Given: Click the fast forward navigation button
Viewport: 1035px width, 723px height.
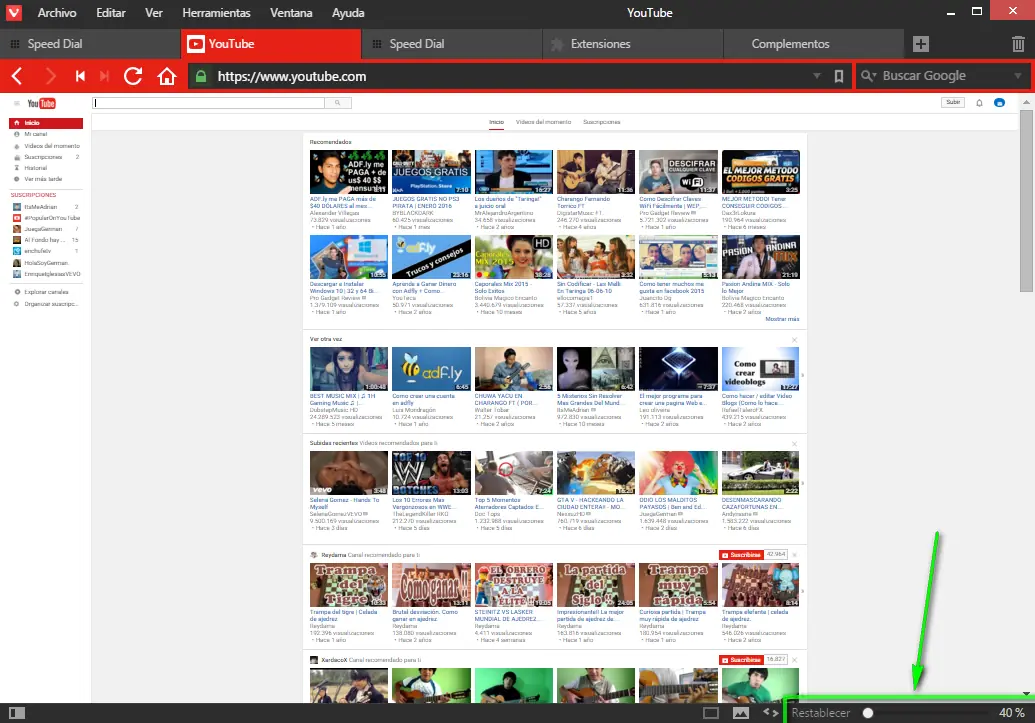Looking at the screenshot, I should click(104, 76).
